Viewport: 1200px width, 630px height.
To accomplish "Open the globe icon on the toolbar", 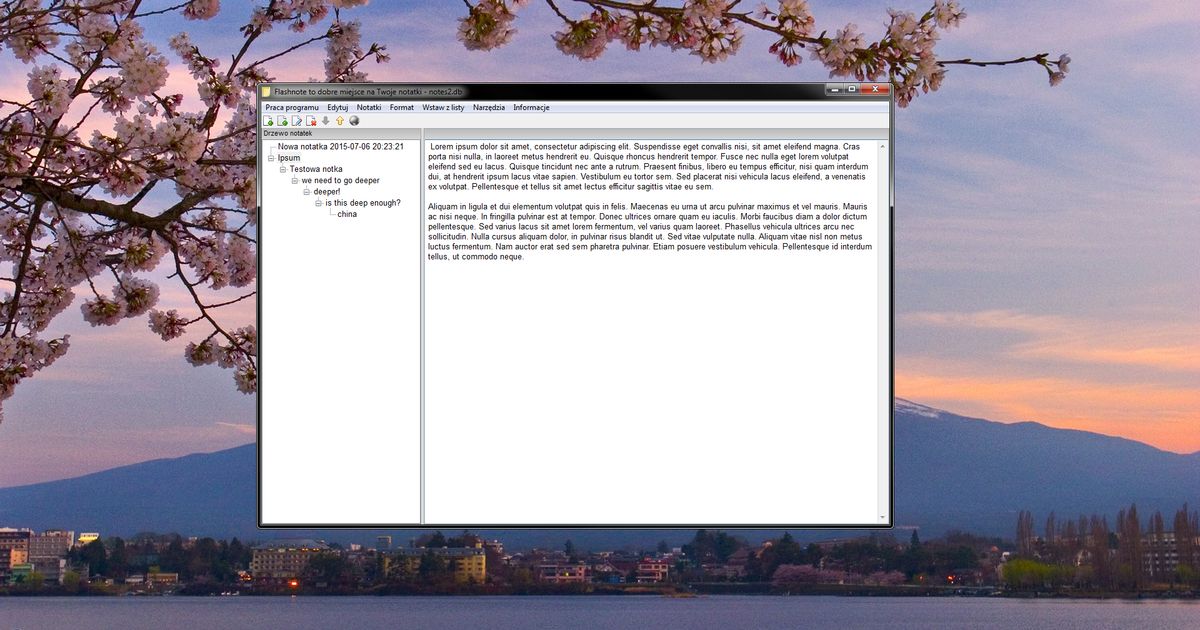I will 354,121.
